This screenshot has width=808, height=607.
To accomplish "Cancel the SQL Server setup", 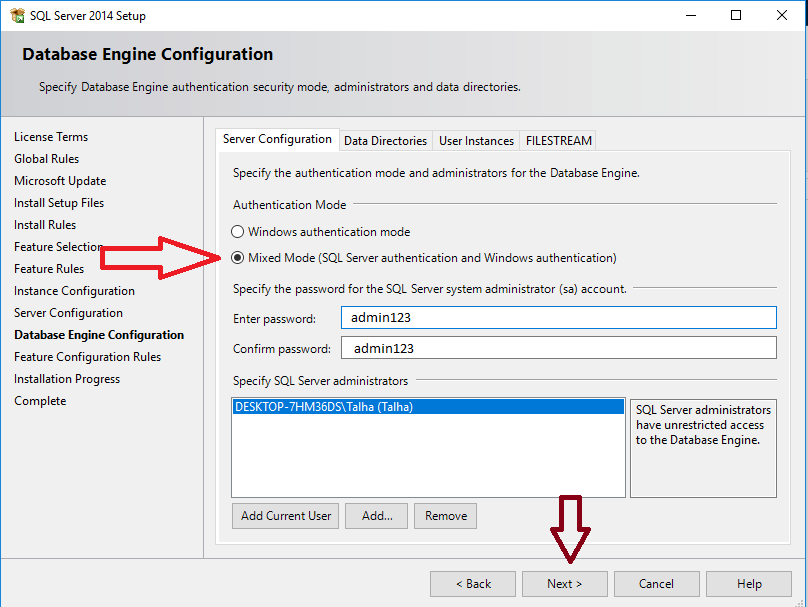I will (656, 584).
